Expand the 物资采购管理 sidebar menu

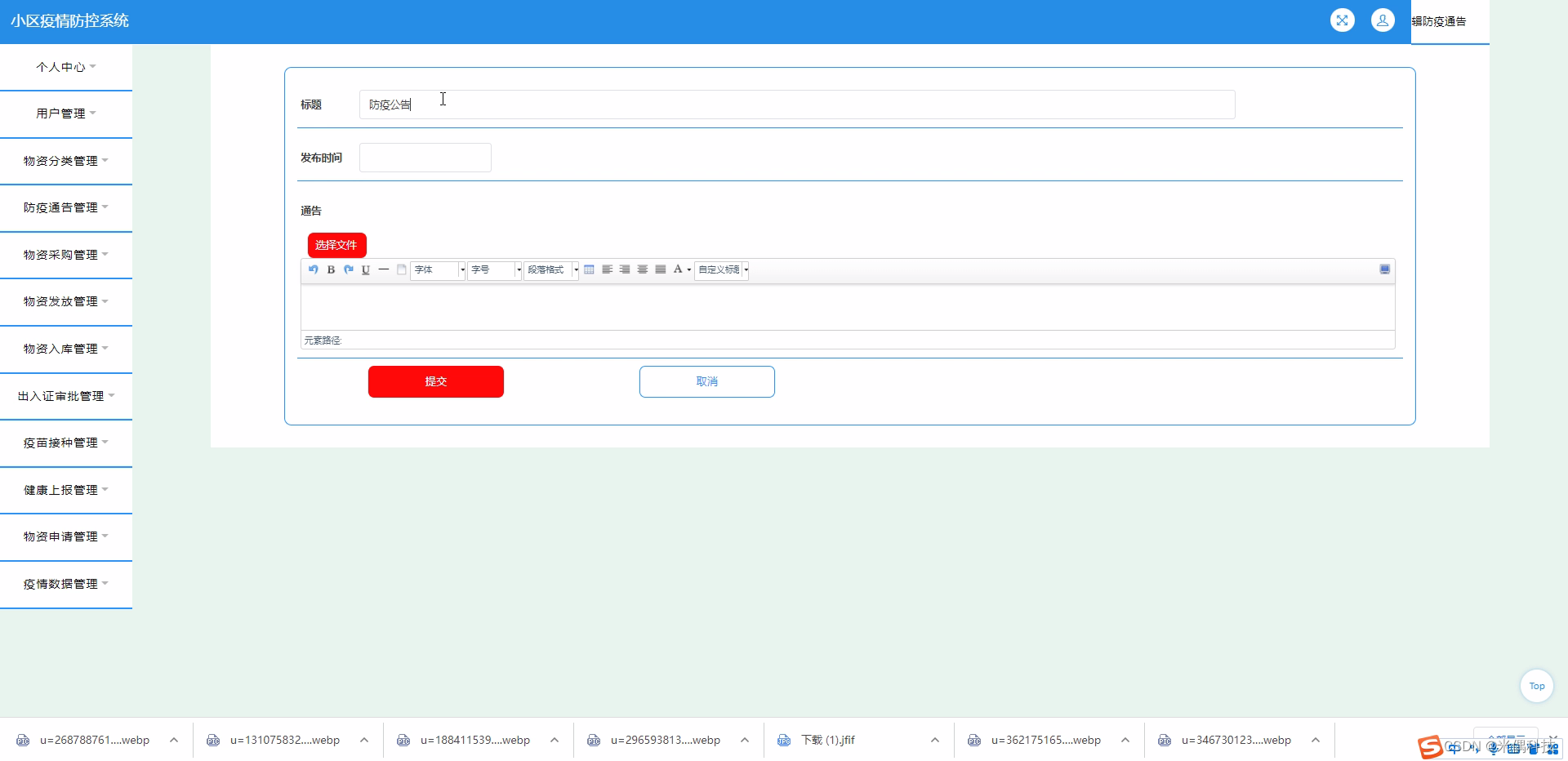66,255
